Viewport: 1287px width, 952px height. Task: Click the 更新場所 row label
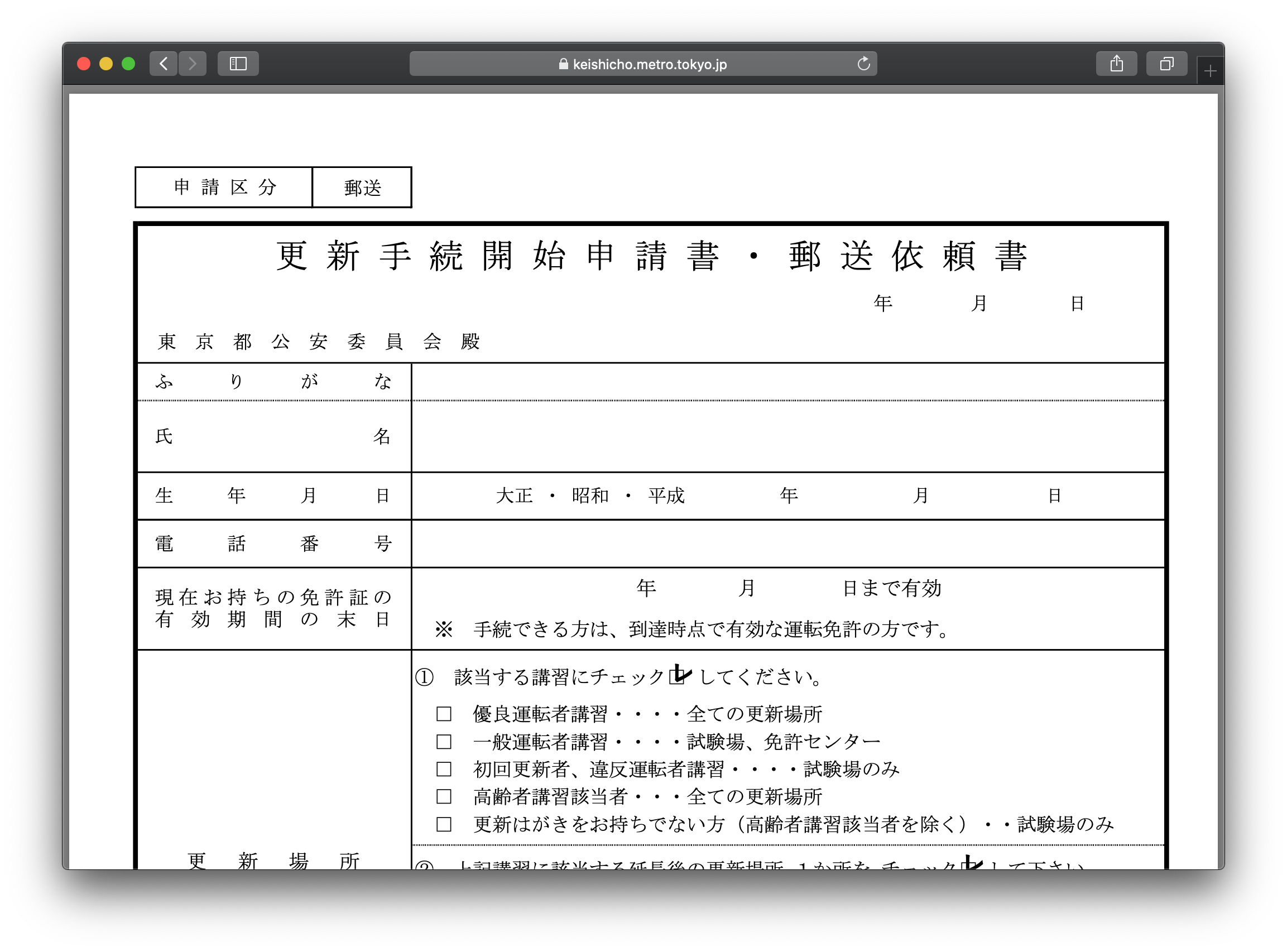pos(274,861)
